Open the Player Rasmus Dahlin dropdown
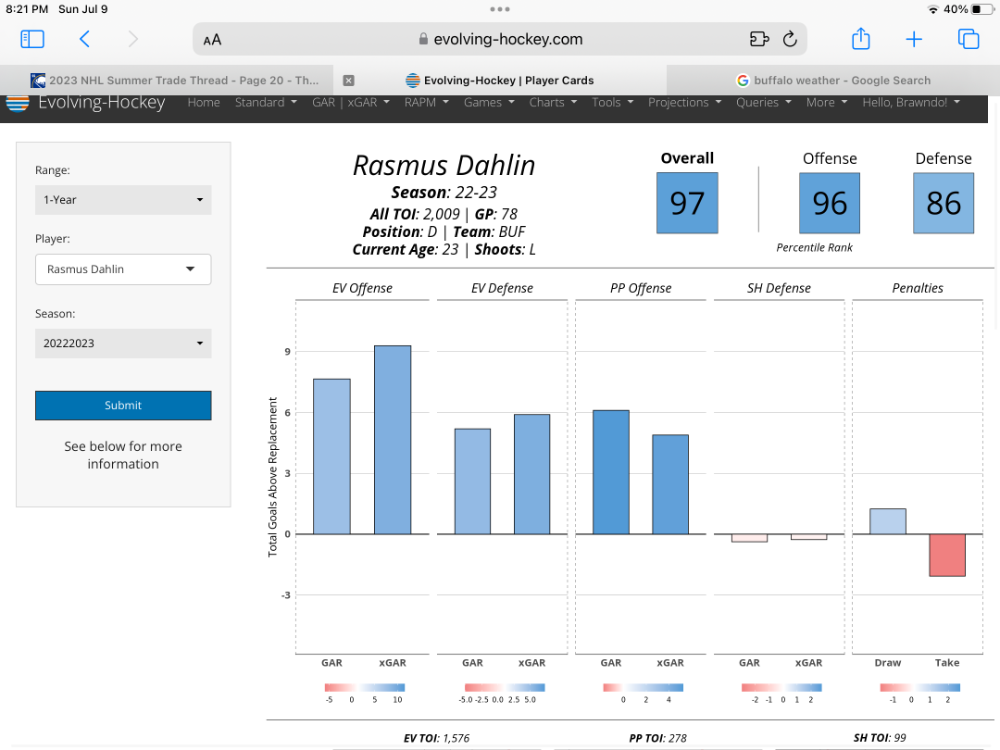The width and height of the screenshot is (1000, 750). coord(123,270)
